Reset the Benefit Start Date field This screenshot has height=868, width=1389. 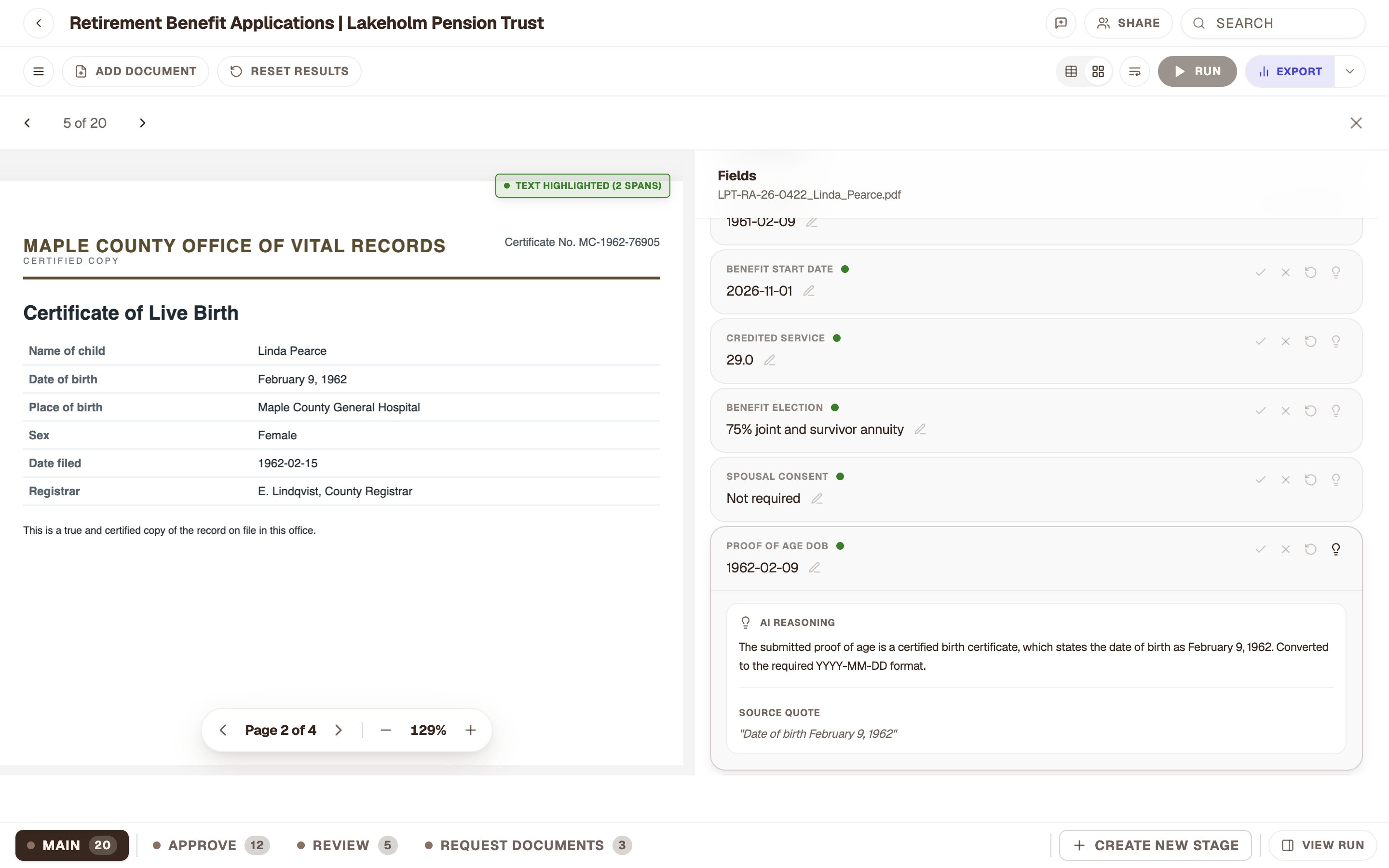coord(1310,272)
